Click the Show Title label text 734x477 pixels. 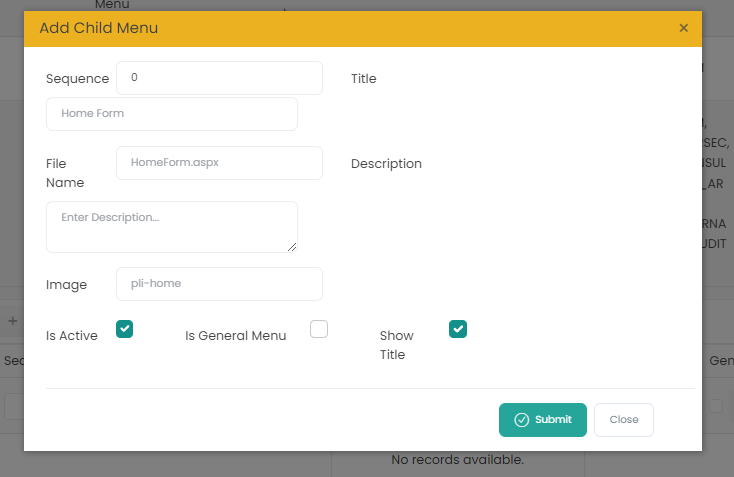click(397, 345)
